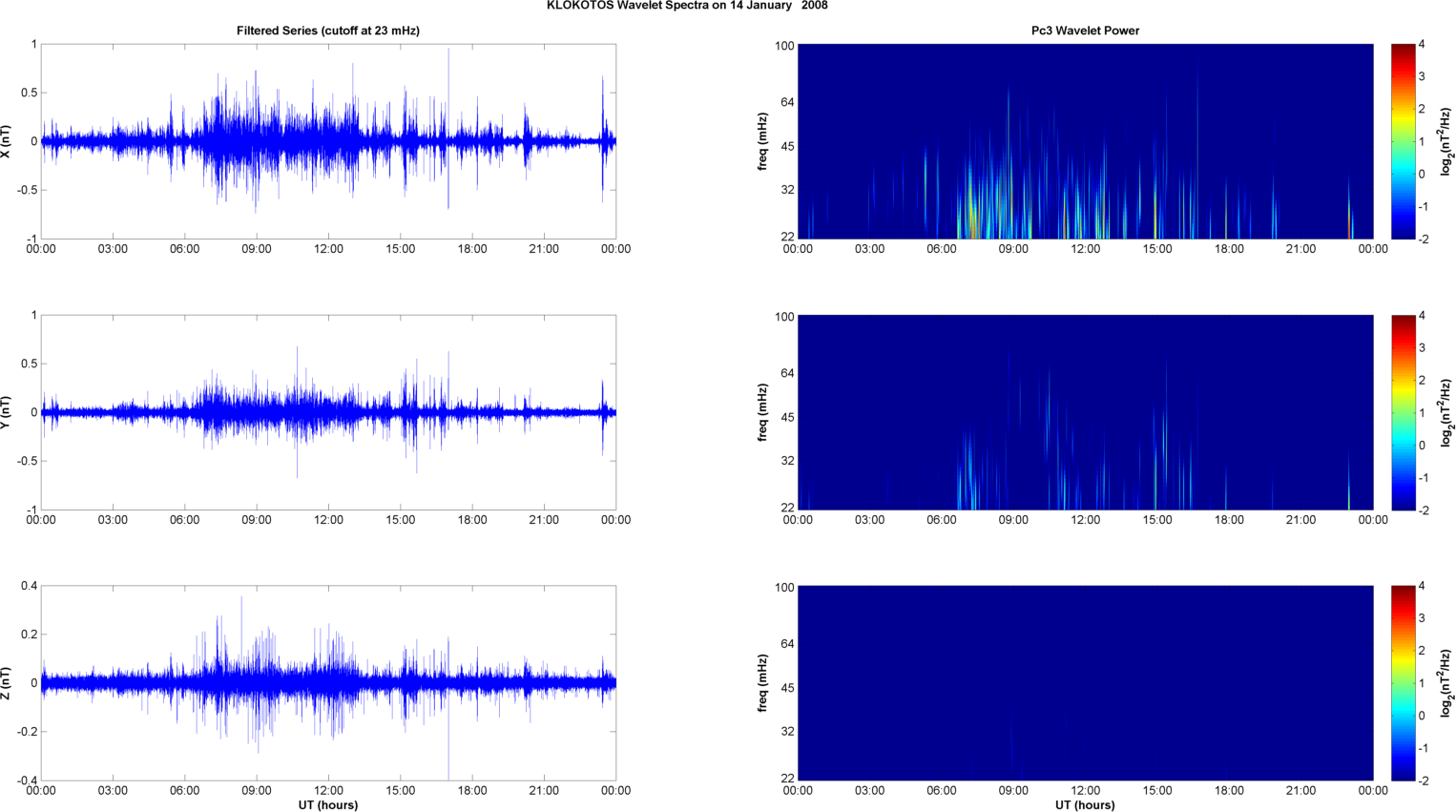Click the Y component time series plot
This screenshot has width=1456, height=812.
point(328,412)
